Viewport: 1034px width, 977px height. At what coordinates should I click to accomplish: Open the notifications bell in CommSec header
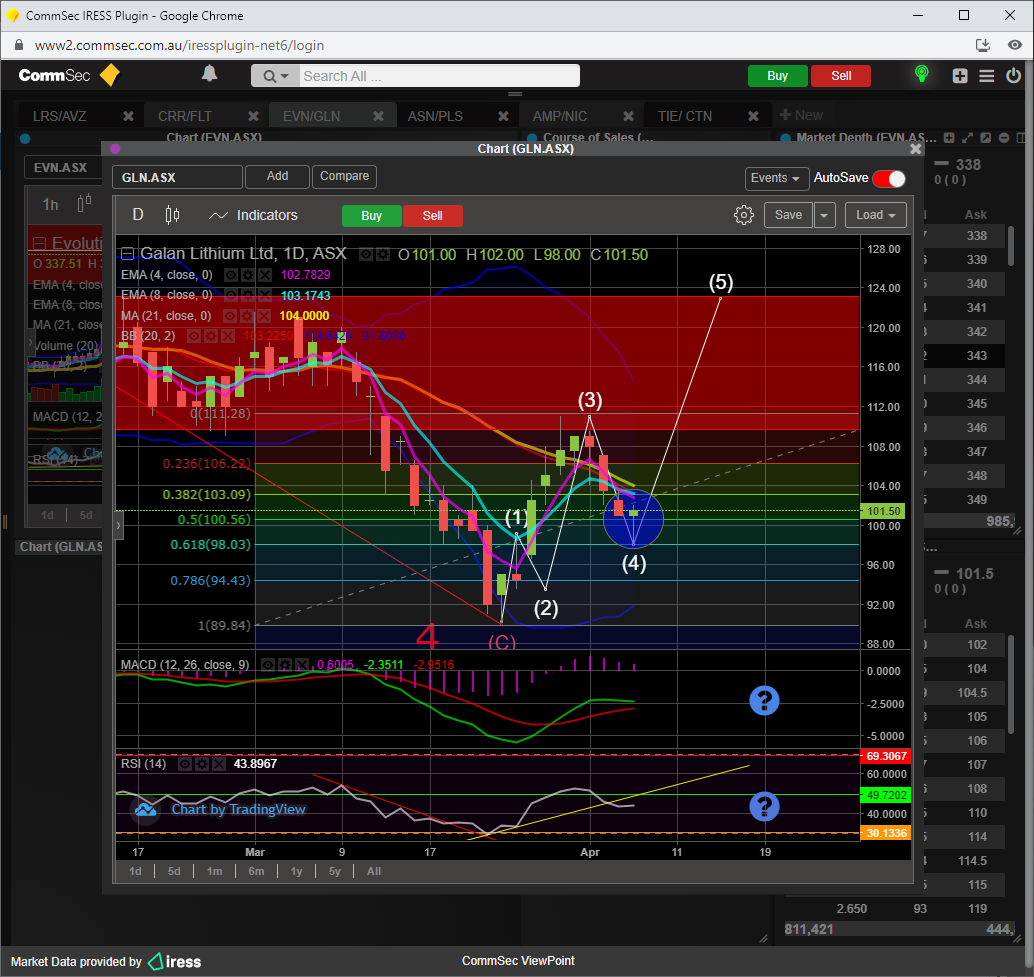tap(210, 74)
